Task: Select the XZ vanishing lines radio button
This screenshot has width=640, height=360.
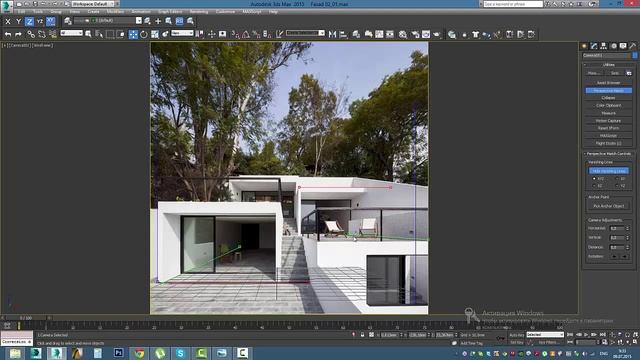Action: pyautogui.click(x=594, y=185)
